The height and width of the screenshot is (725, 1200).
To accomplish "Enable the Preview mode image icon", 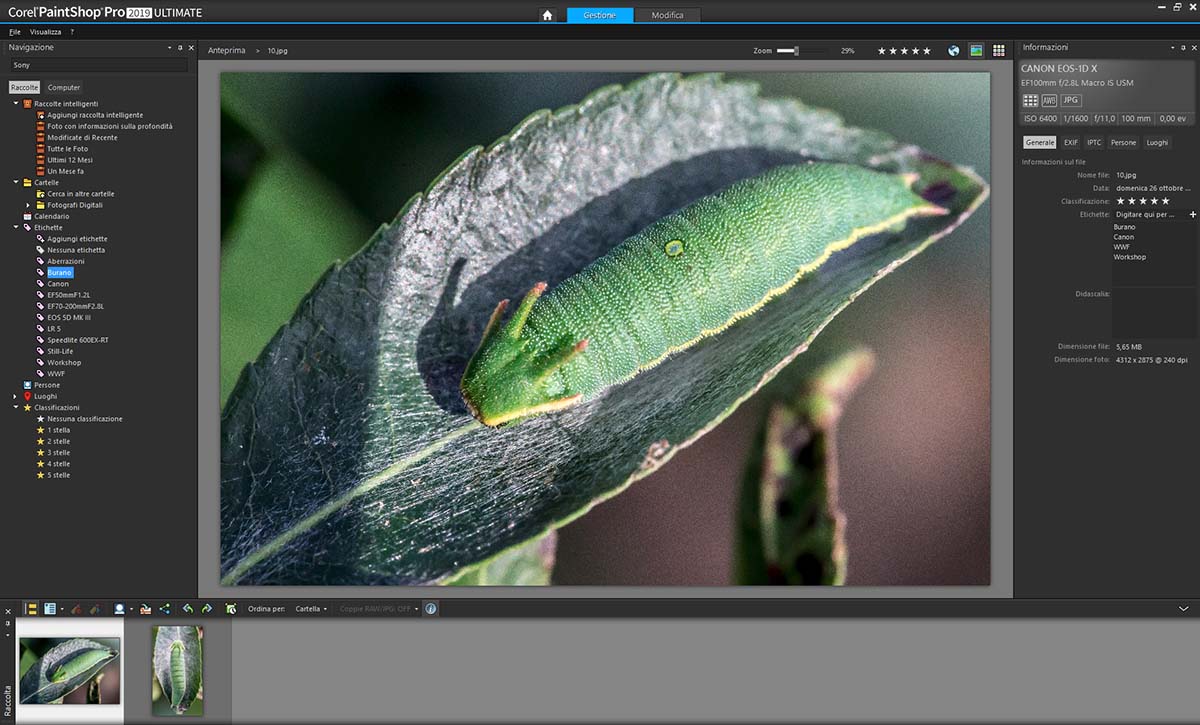I will [976, 50].
